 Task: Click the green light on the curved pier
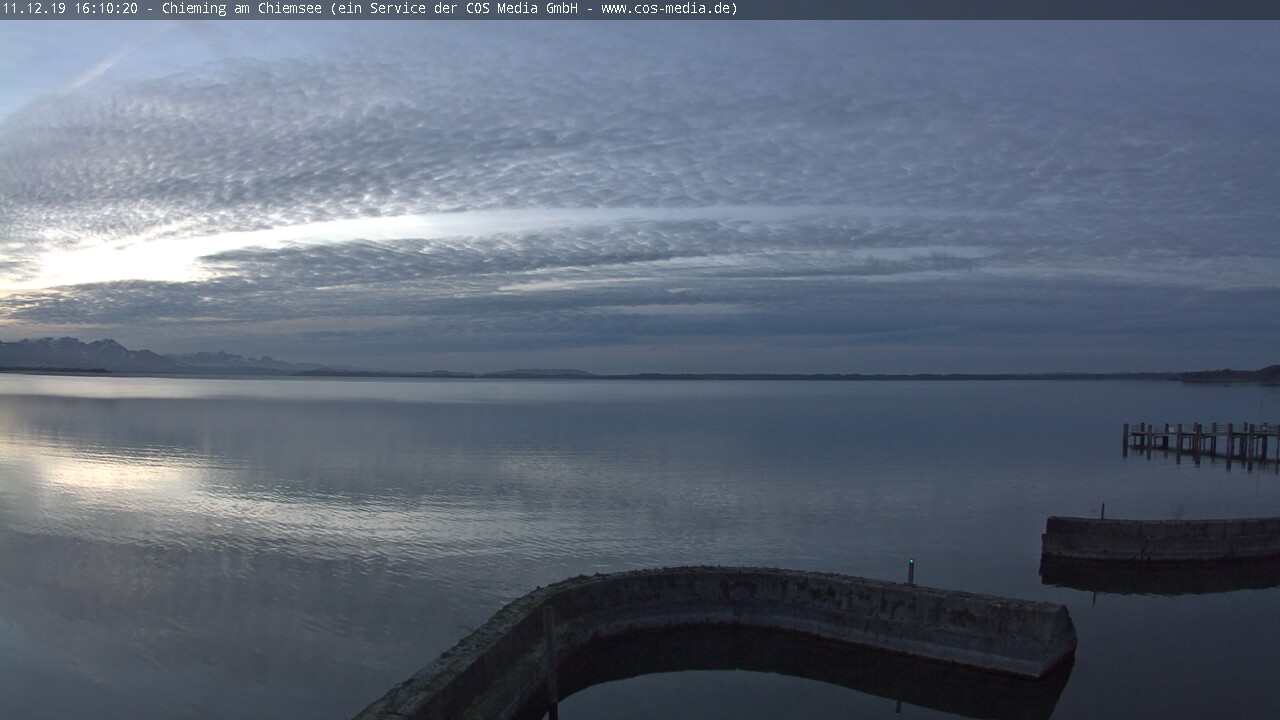910,564
